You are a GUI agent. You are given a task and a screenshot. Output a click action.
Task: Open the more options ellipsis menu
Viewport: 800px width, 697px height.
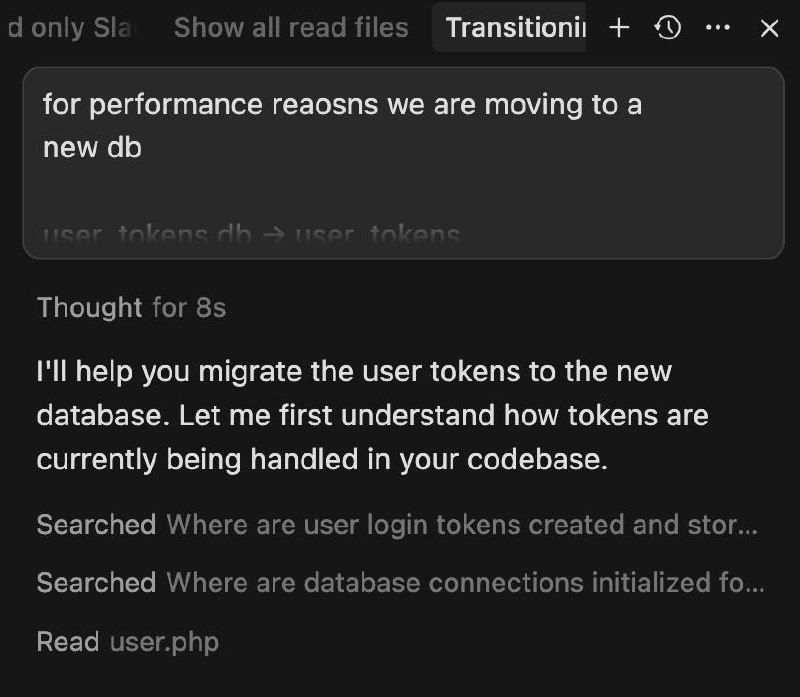pyautogui.click(x=717, y=28)
